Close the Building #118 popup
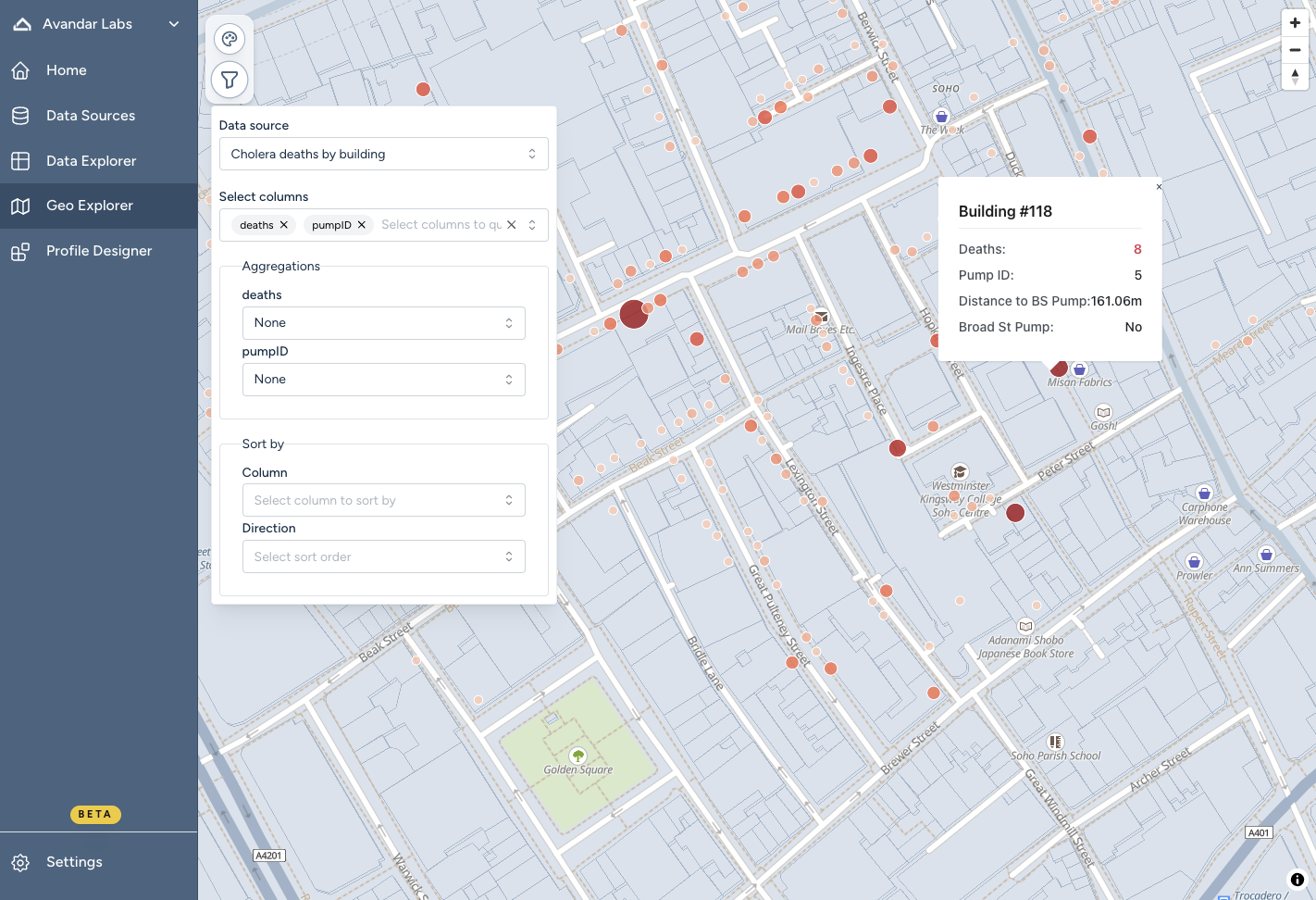Viewport: 1316px width, 900px height. (x=1159, y=187)
